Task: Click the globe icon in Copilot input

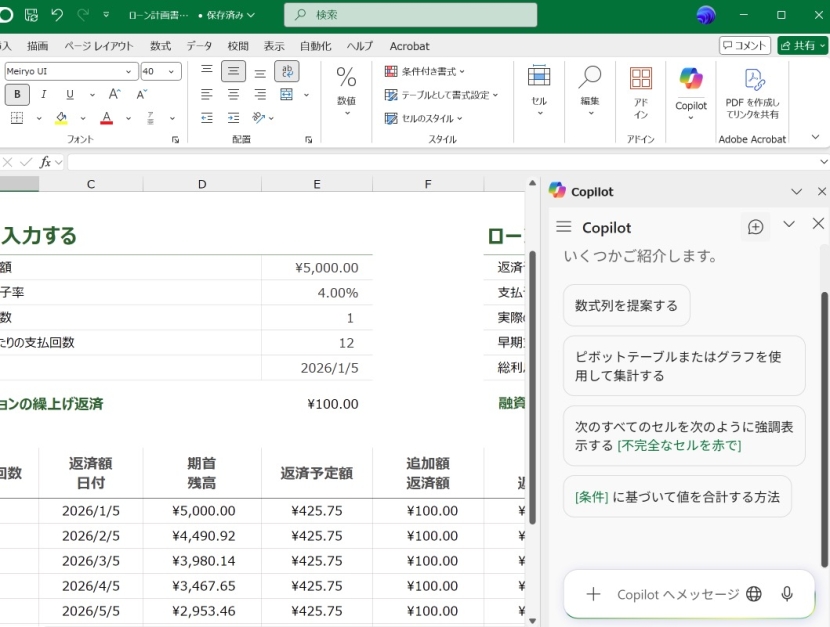Action: tap(754, 594)
